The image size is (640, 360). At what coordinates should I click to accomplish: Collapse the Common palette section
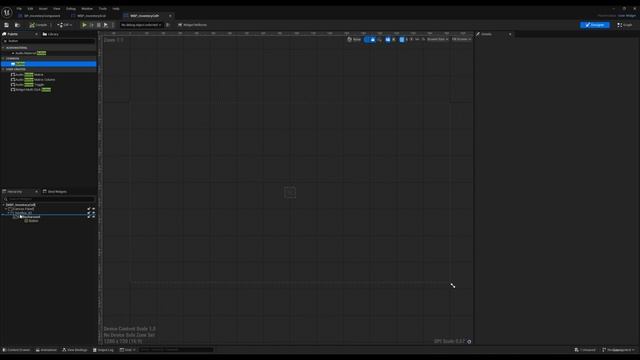click(x=4, y=59)
